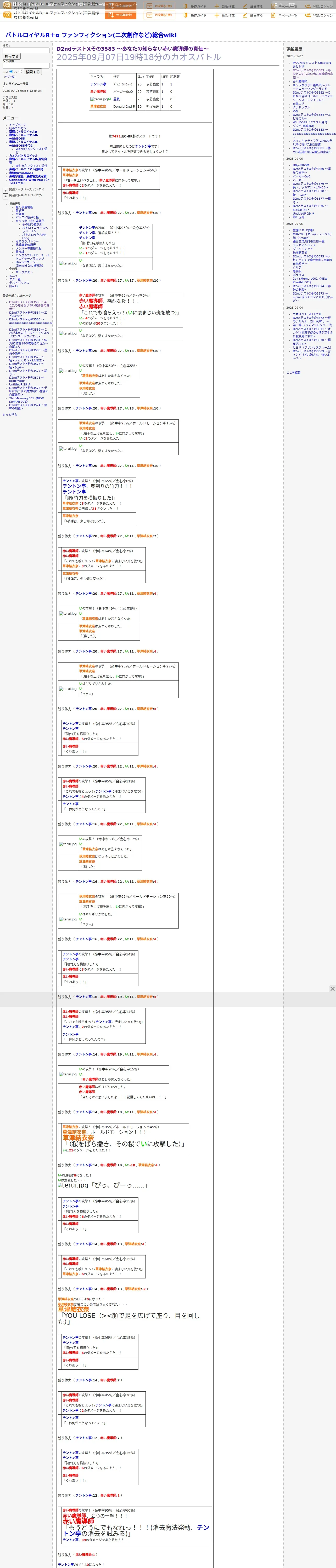Open メインキャラって何よ/2022年以降に投げたBOSS達 link
This screenshot has width=336, height=1568.
click(x=312, y=142)
